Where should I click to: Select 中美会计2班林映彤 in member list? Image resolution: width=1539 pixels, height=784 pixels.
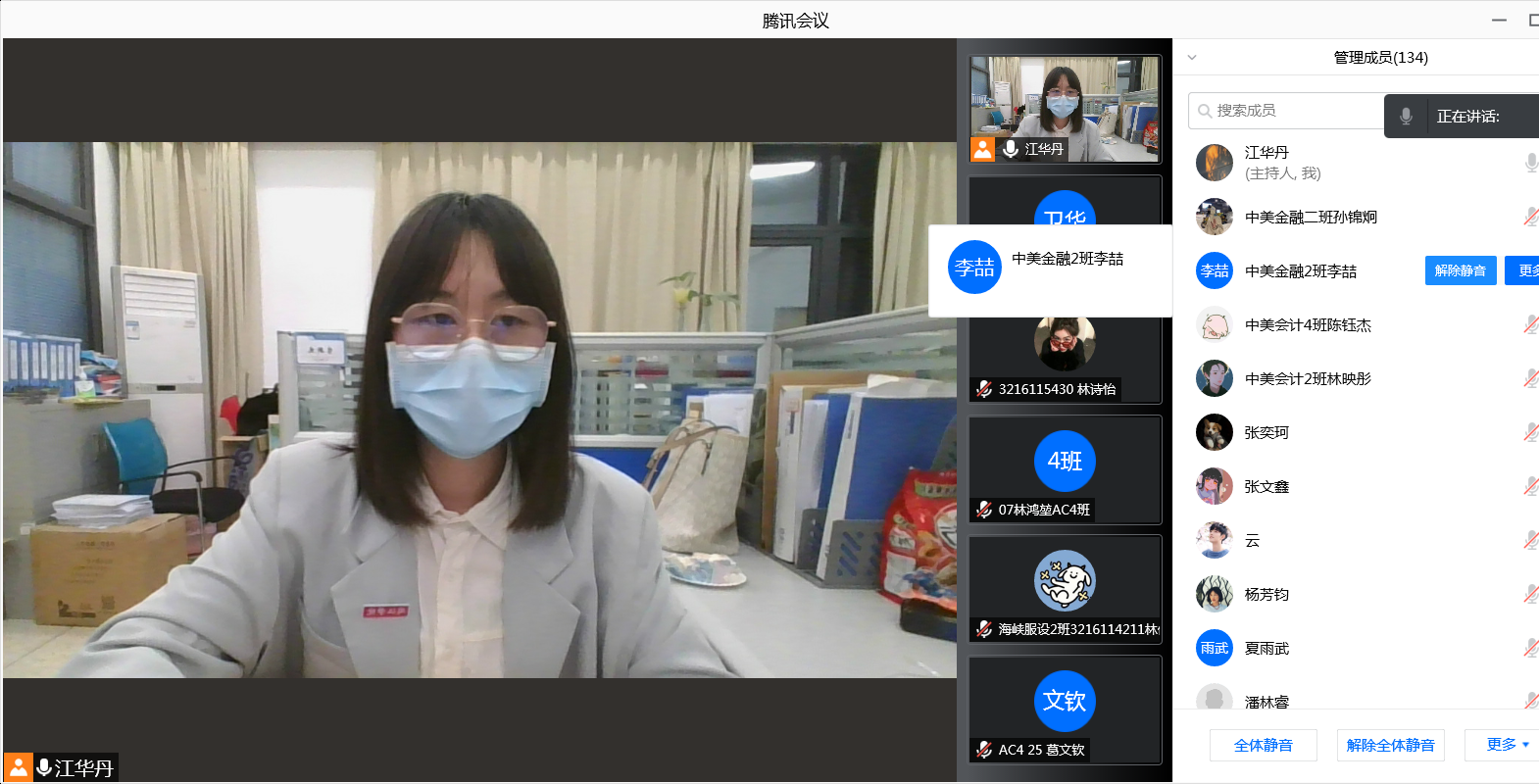click(1308, 378)
